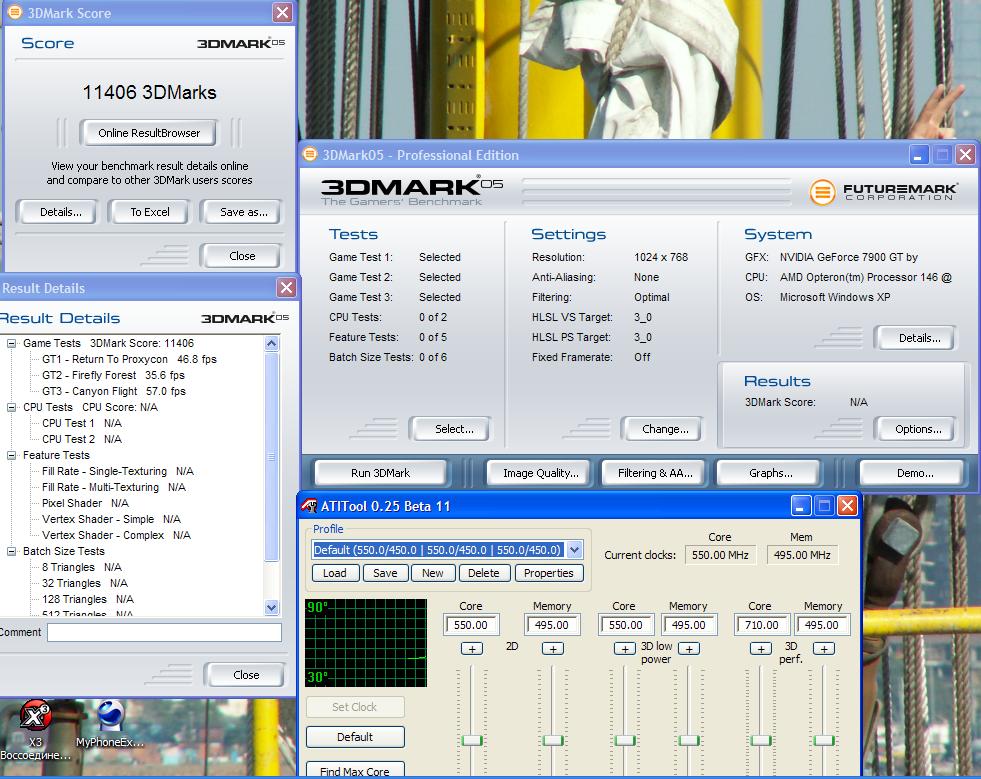Click the Delete profile button

tap(484, 573)
